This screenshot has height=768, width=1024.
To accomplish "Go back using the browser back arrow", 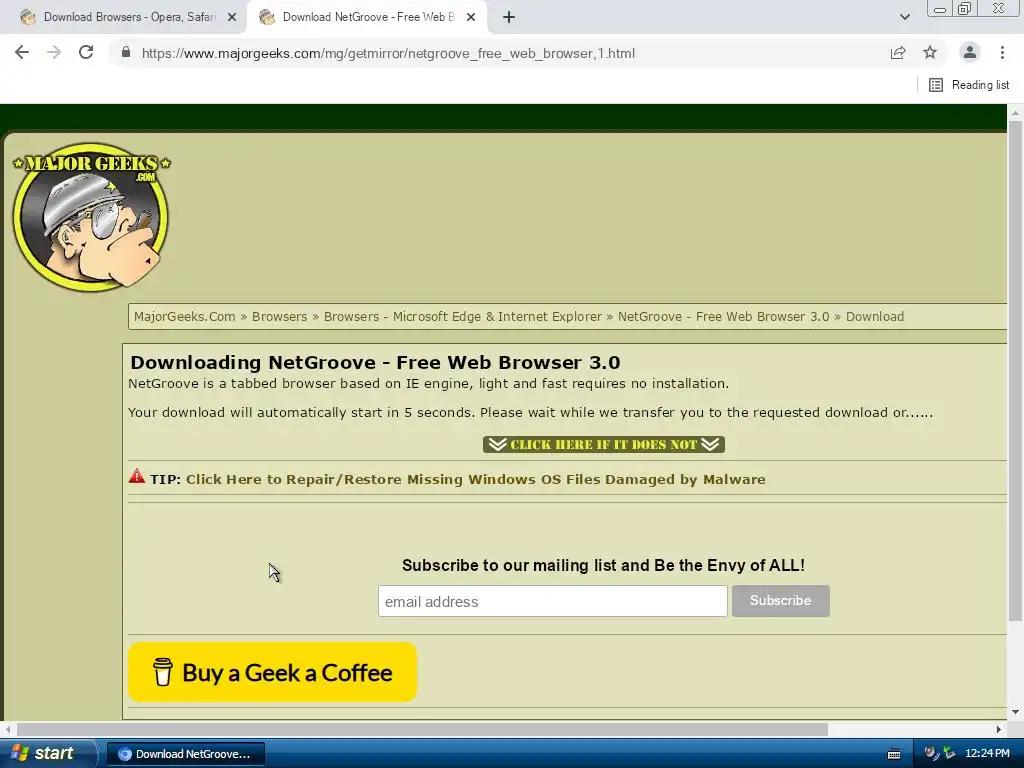I will (22, 52).
